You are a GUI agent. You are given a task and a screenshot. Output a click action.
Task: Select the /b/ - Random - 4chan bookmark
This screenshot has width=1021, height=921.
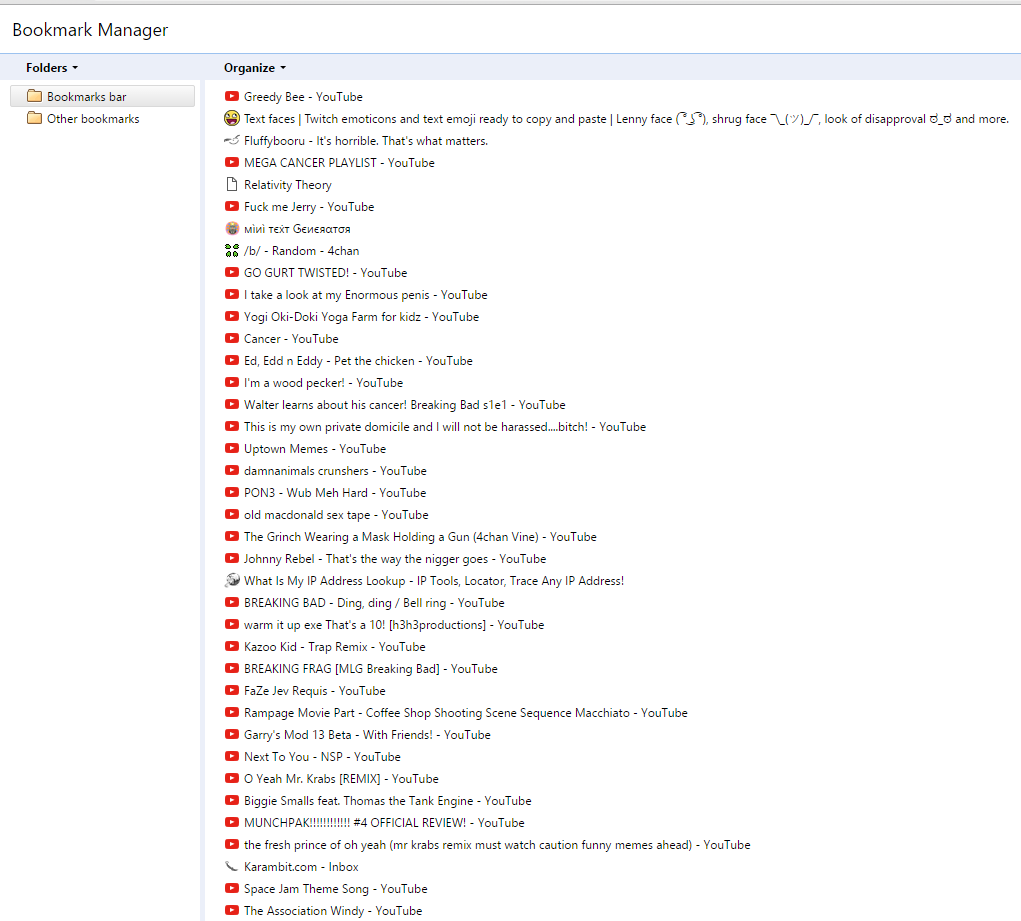[x=301, y=251]
